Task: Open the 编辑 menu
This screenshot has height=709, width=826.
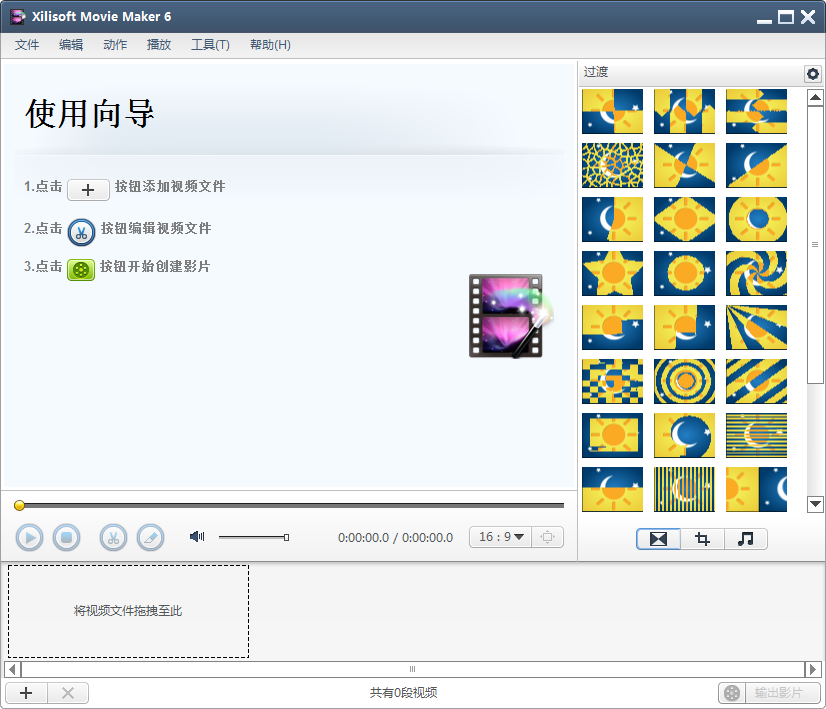Action: coord(71,45)
